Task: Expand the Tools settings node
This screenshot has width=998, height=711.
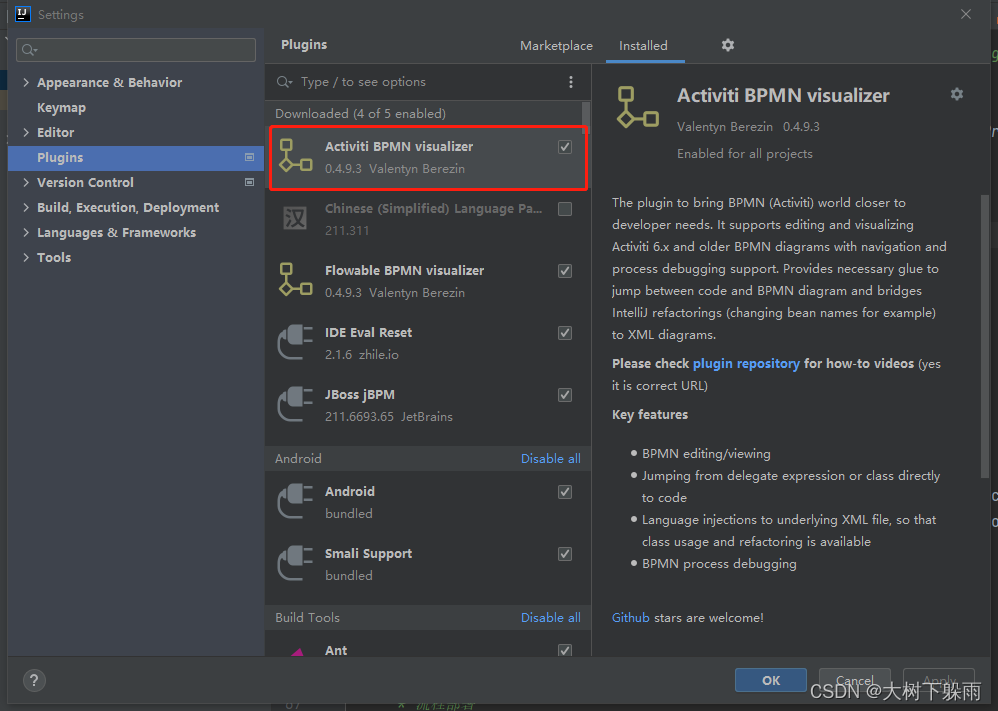Action: click(26, 257)
